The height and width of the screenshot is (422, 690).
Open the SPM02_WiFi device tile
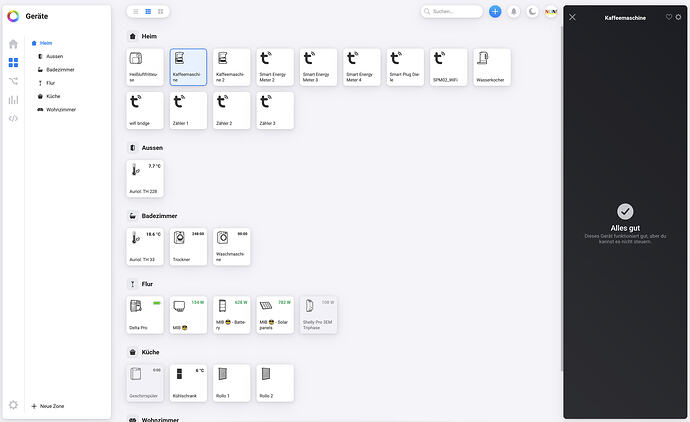(449, 67)
